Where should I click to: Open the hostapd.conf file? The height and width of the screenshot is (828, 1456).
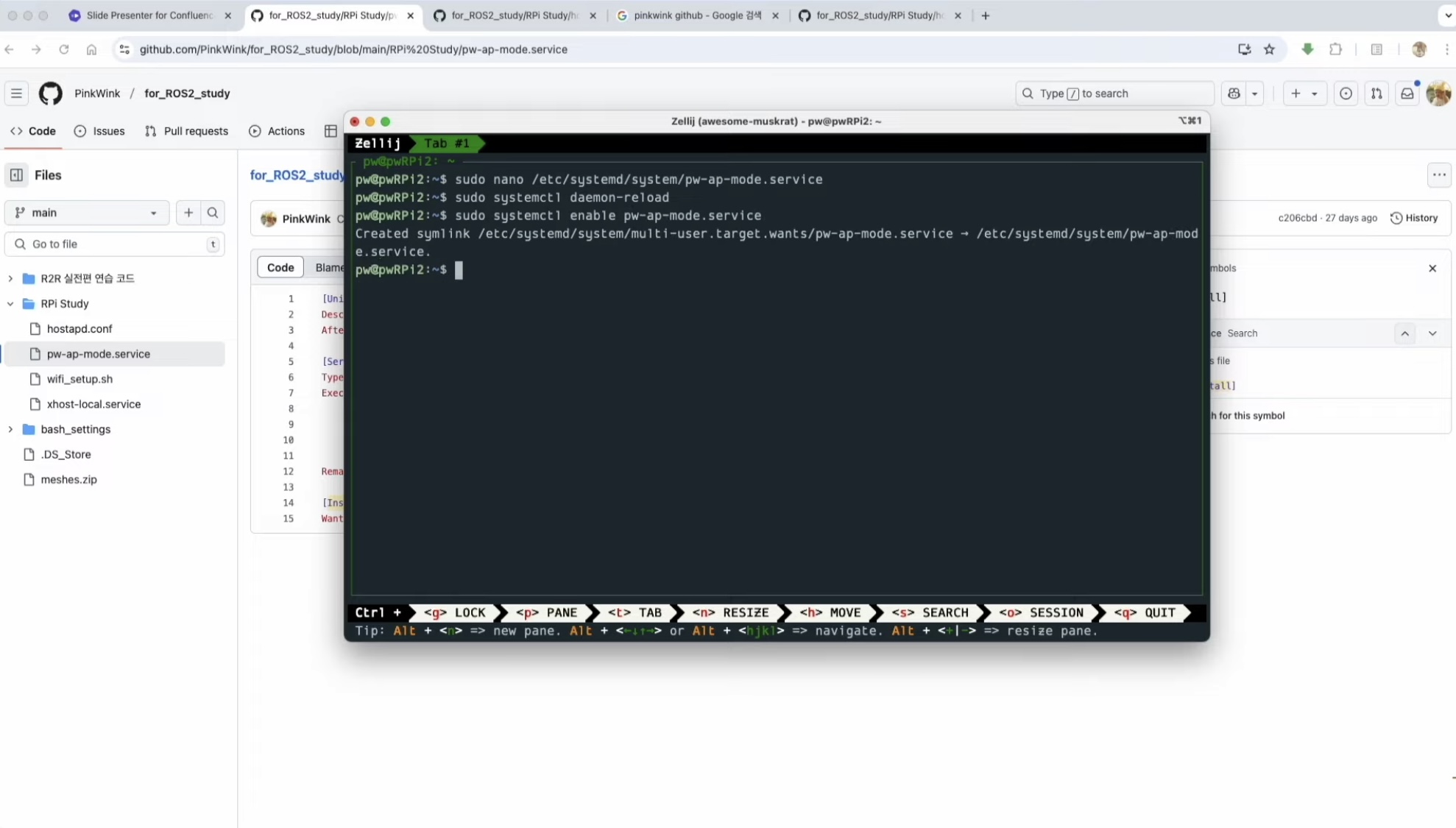79,329
